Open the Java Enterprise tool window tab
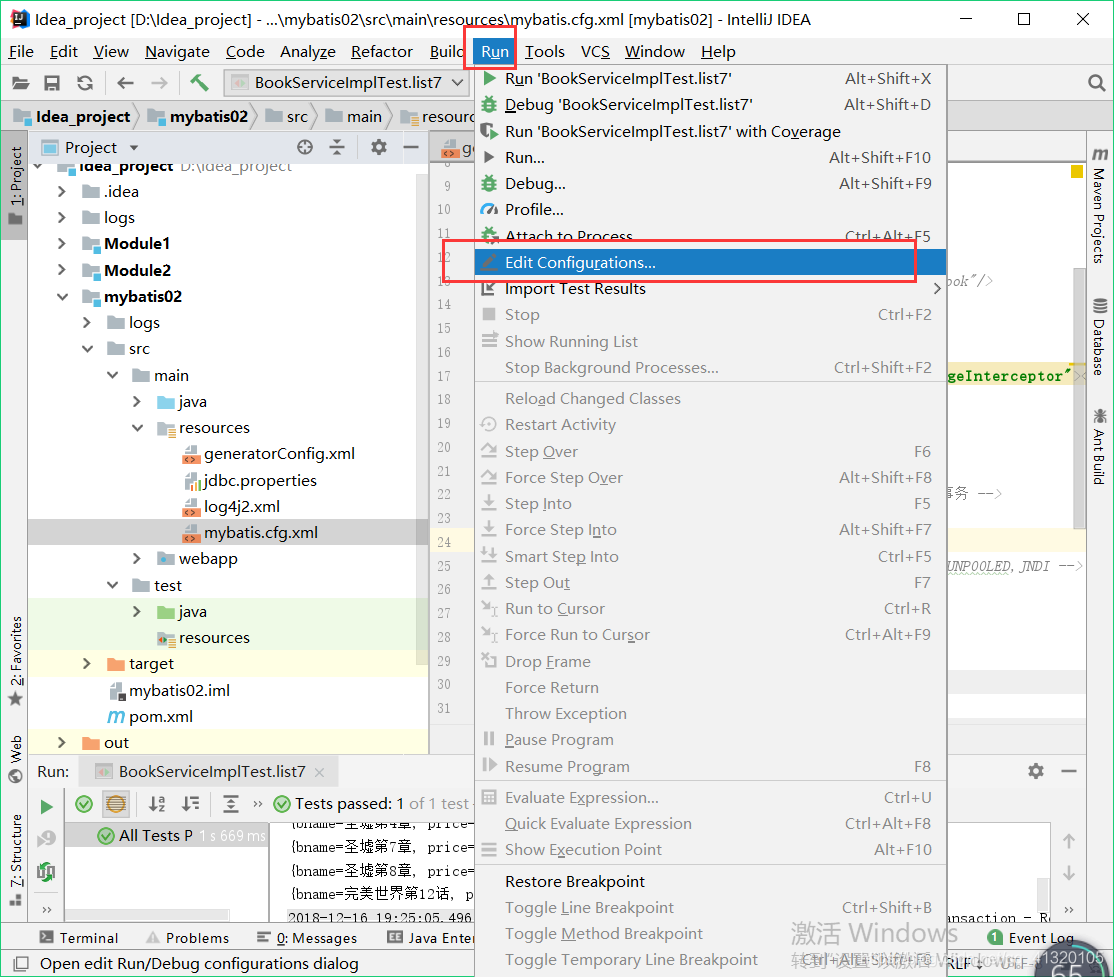This screenshot has height=977, width=1114. [x=431, y=938]
